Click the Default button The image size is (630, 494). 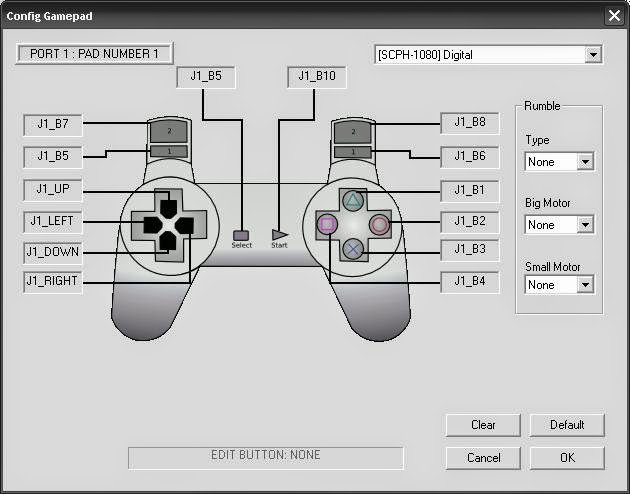(567, 425)
